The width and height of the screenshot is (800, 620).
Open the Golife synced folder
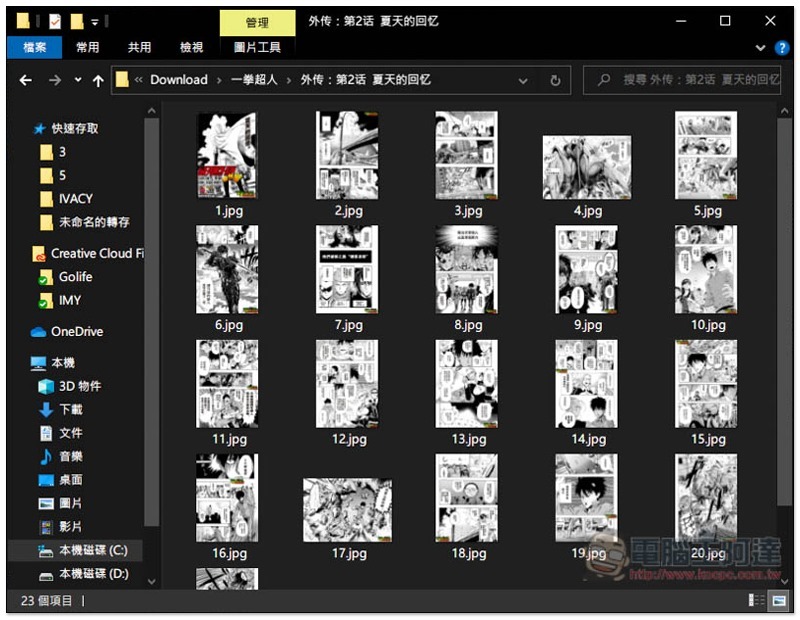click(x=76, y=277)
